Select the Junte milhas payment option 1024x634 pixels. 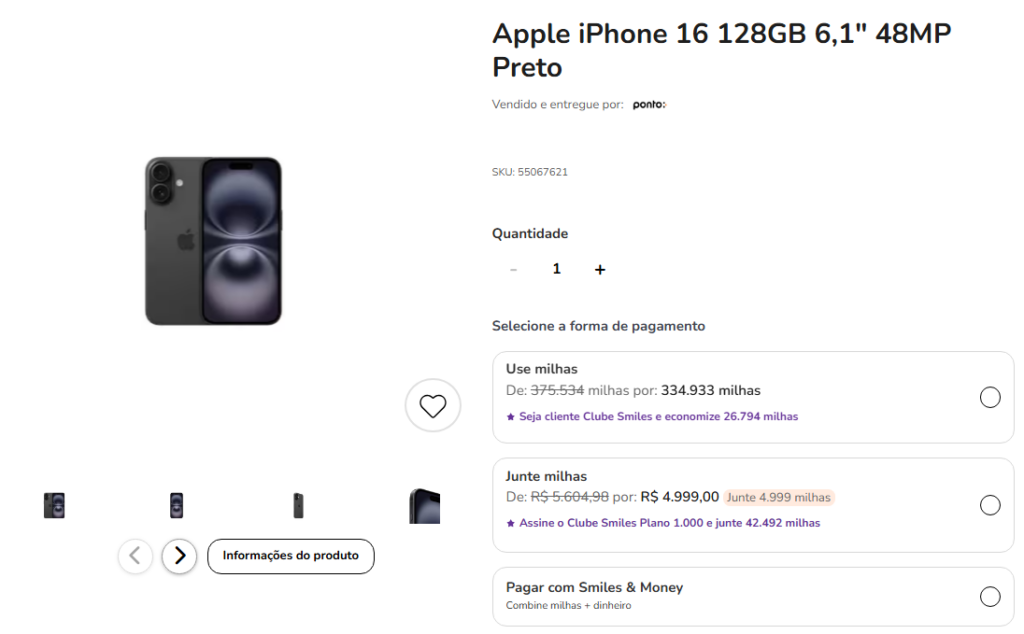pyautogui.click(x=989, y=505)
